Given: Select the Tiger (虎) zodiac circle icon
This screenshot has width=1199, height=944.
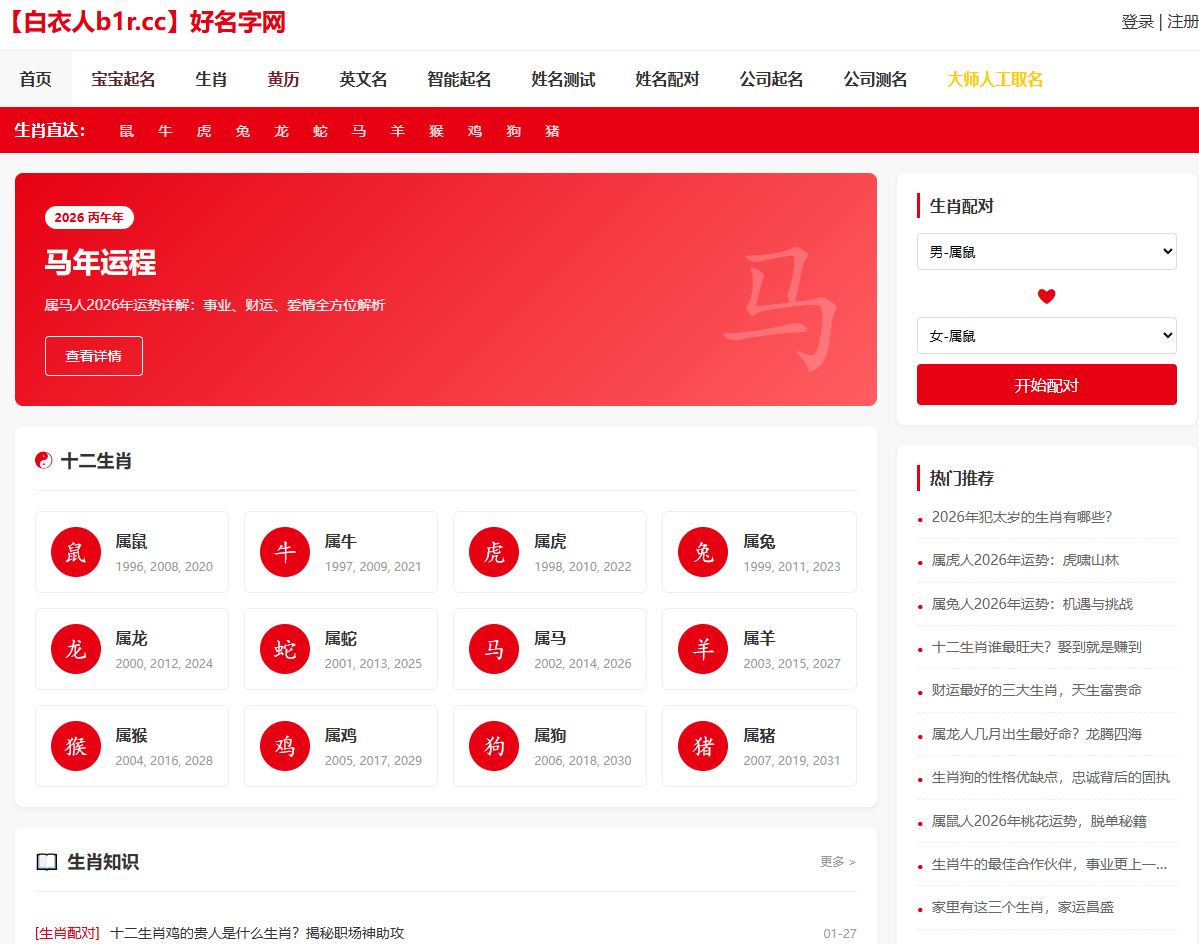Looking at the screenshot, I should click(494, 552).
